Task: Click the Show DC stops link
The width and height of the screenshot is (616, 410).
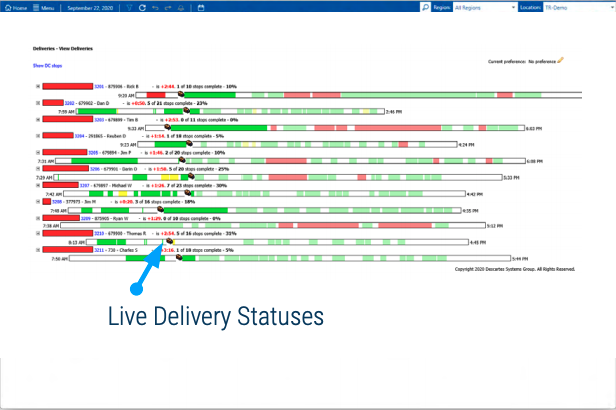Action: point(47,66)
